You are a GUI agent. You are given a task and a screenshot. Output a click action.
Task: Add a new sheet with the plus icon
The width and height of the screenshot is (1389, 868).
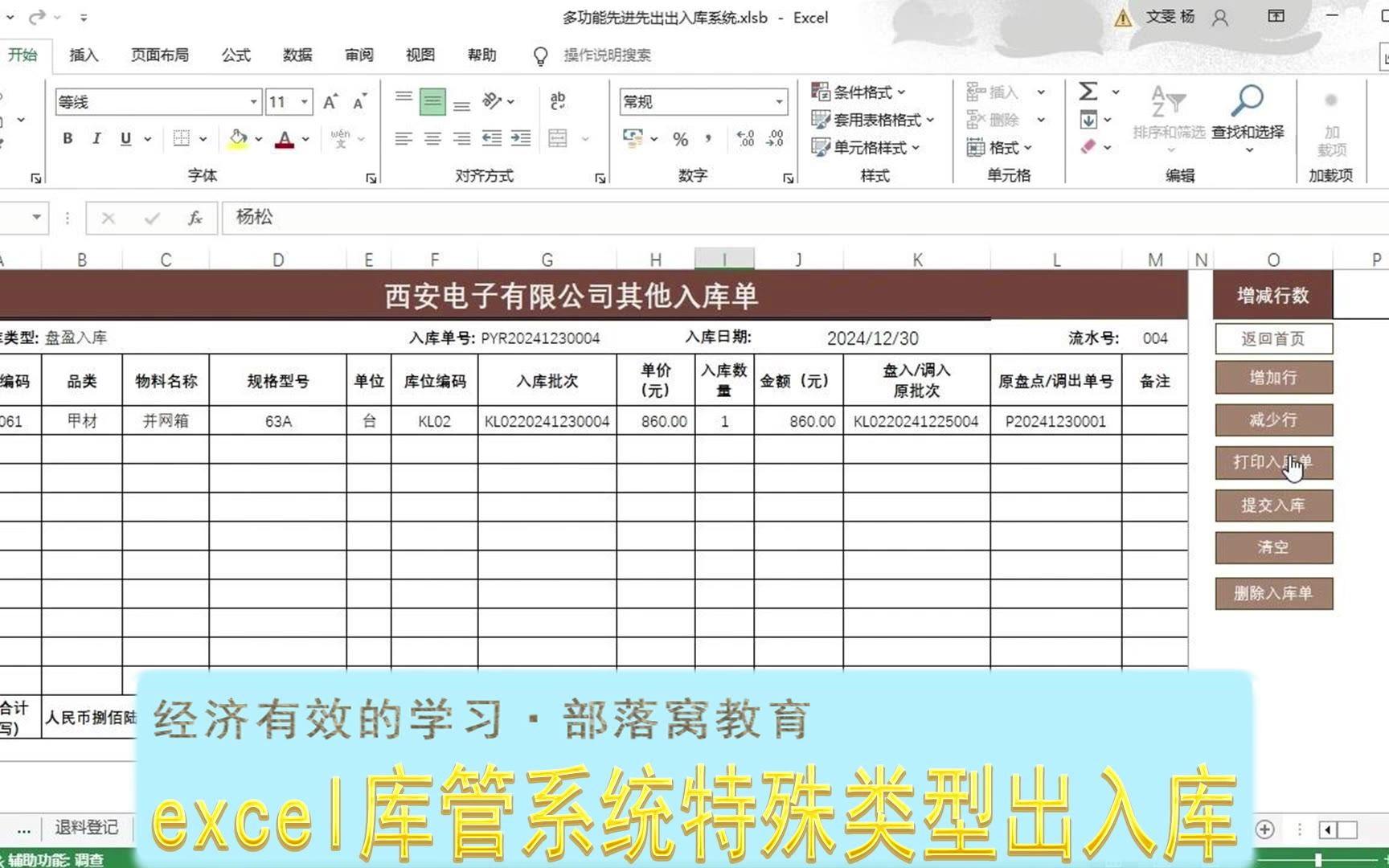1265,829
